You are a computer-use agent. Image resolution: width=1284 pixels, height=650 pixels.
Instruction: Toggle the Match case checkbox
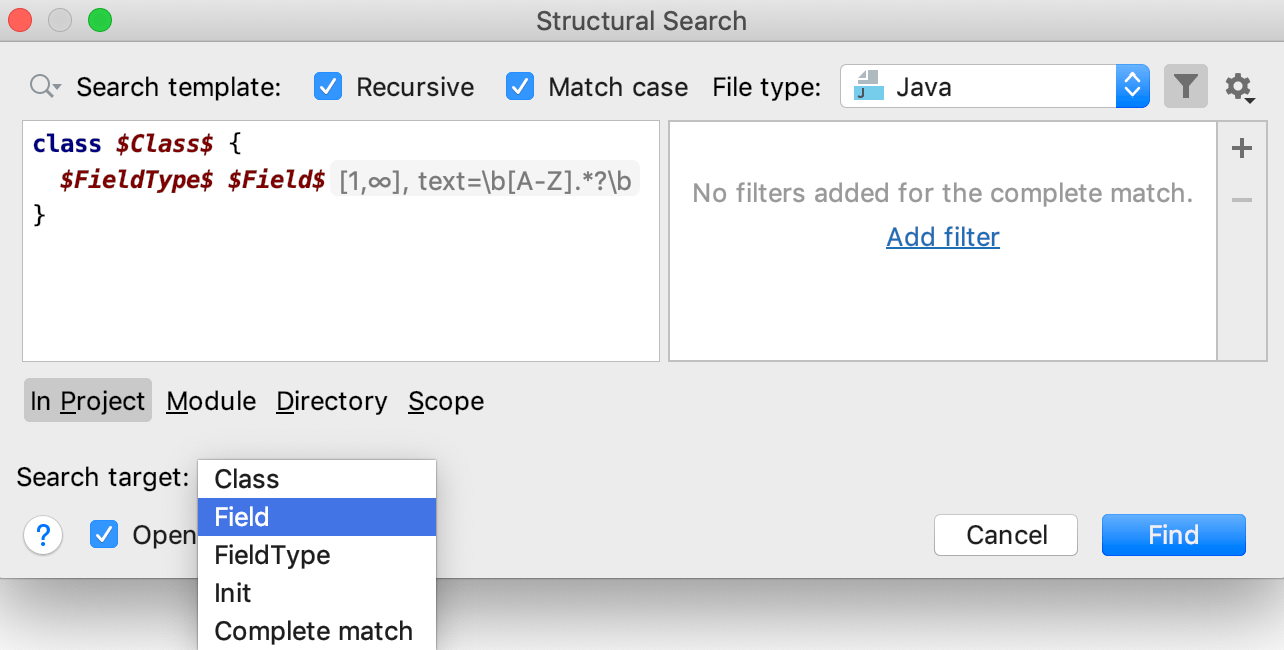tap(520, 87)
